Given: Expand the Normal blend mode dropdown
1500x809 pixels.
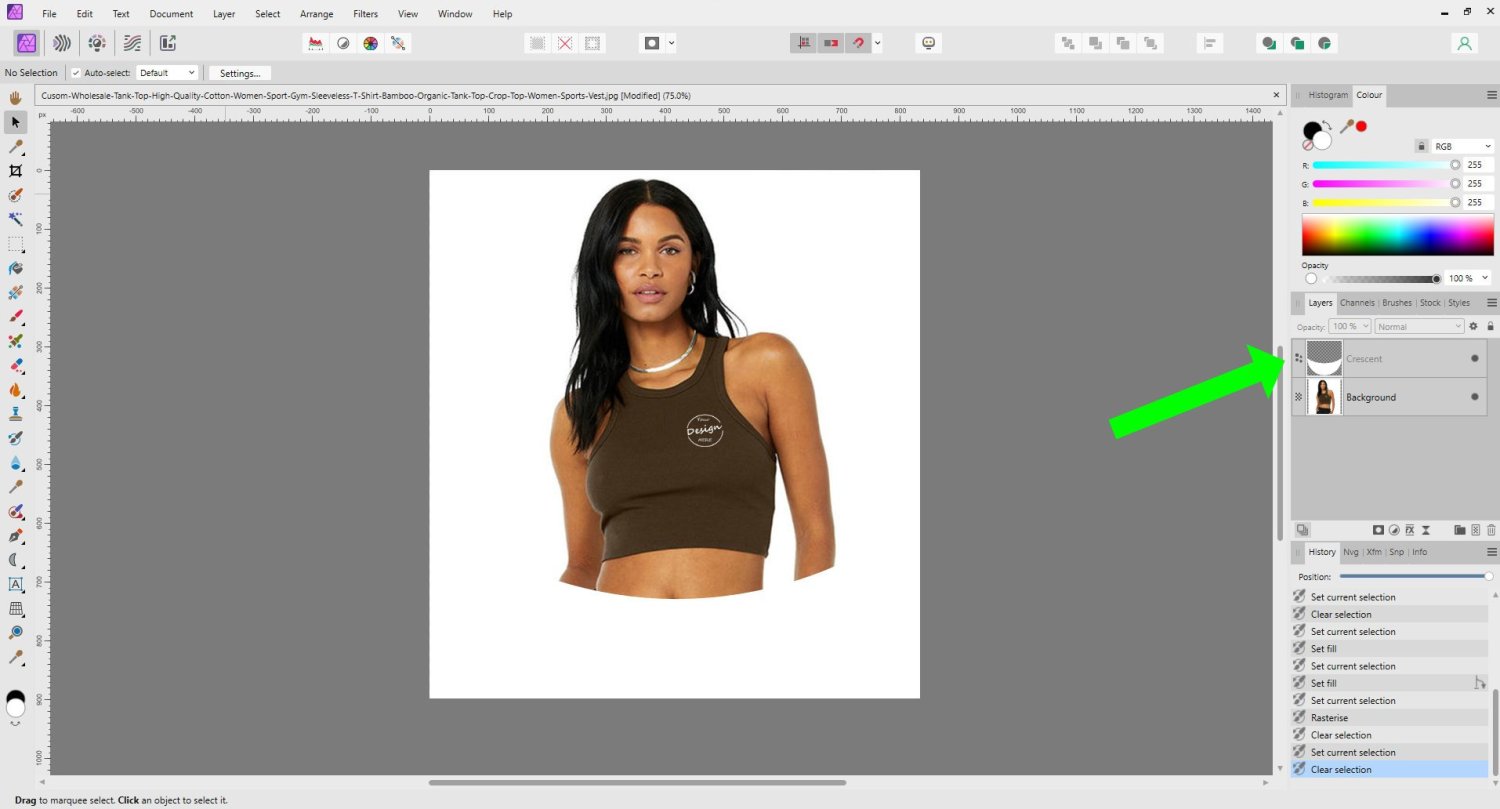Looking at the screenshot, I should pos(1419,327).
